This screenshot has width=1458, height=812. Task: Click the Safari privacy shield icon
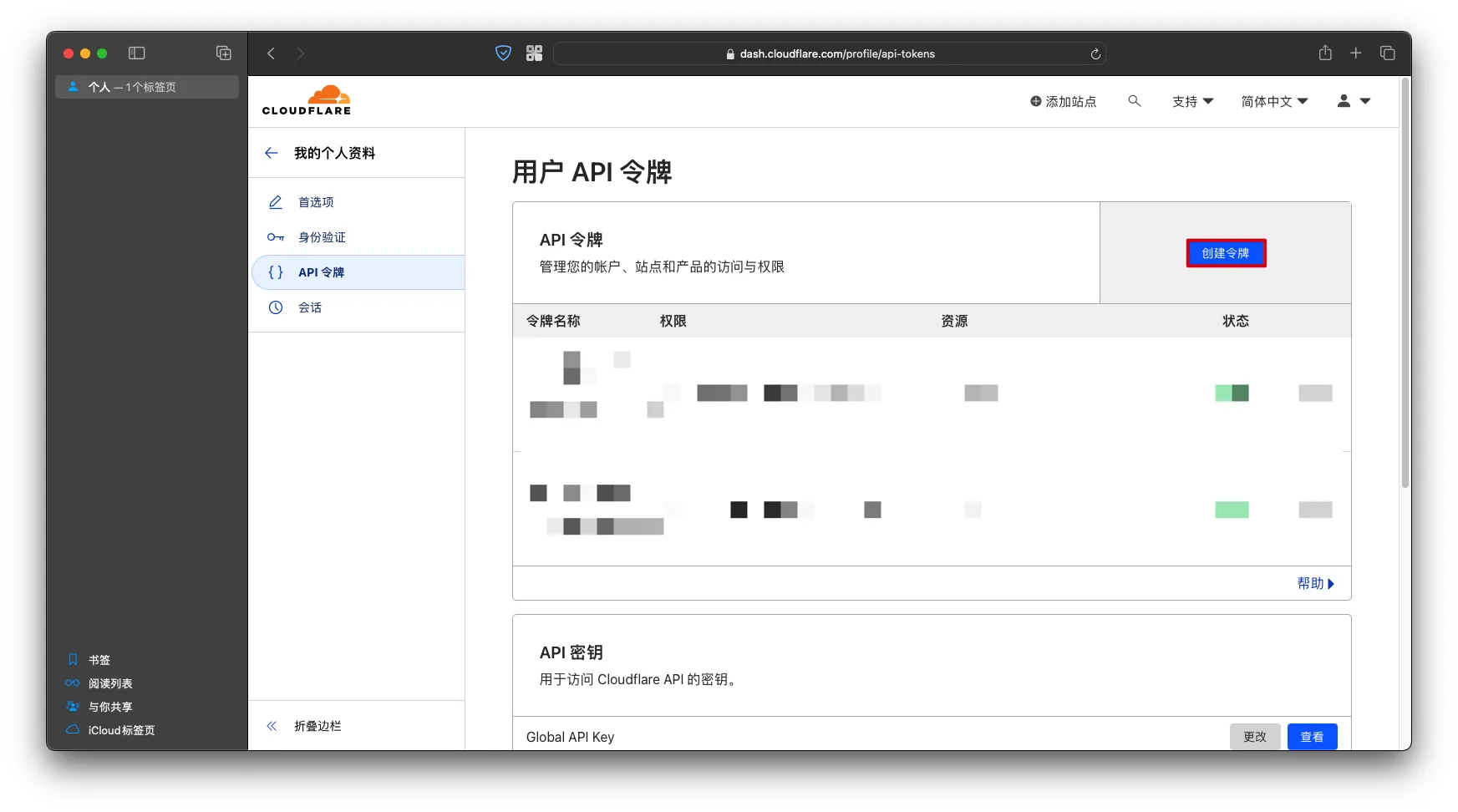point(503,53)
